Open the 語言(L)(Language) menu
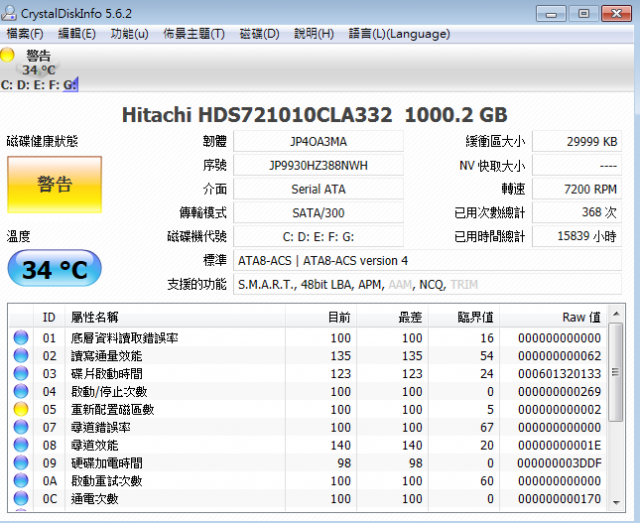The width and height of the screenshot is (640, 523). tap(399, 33)
